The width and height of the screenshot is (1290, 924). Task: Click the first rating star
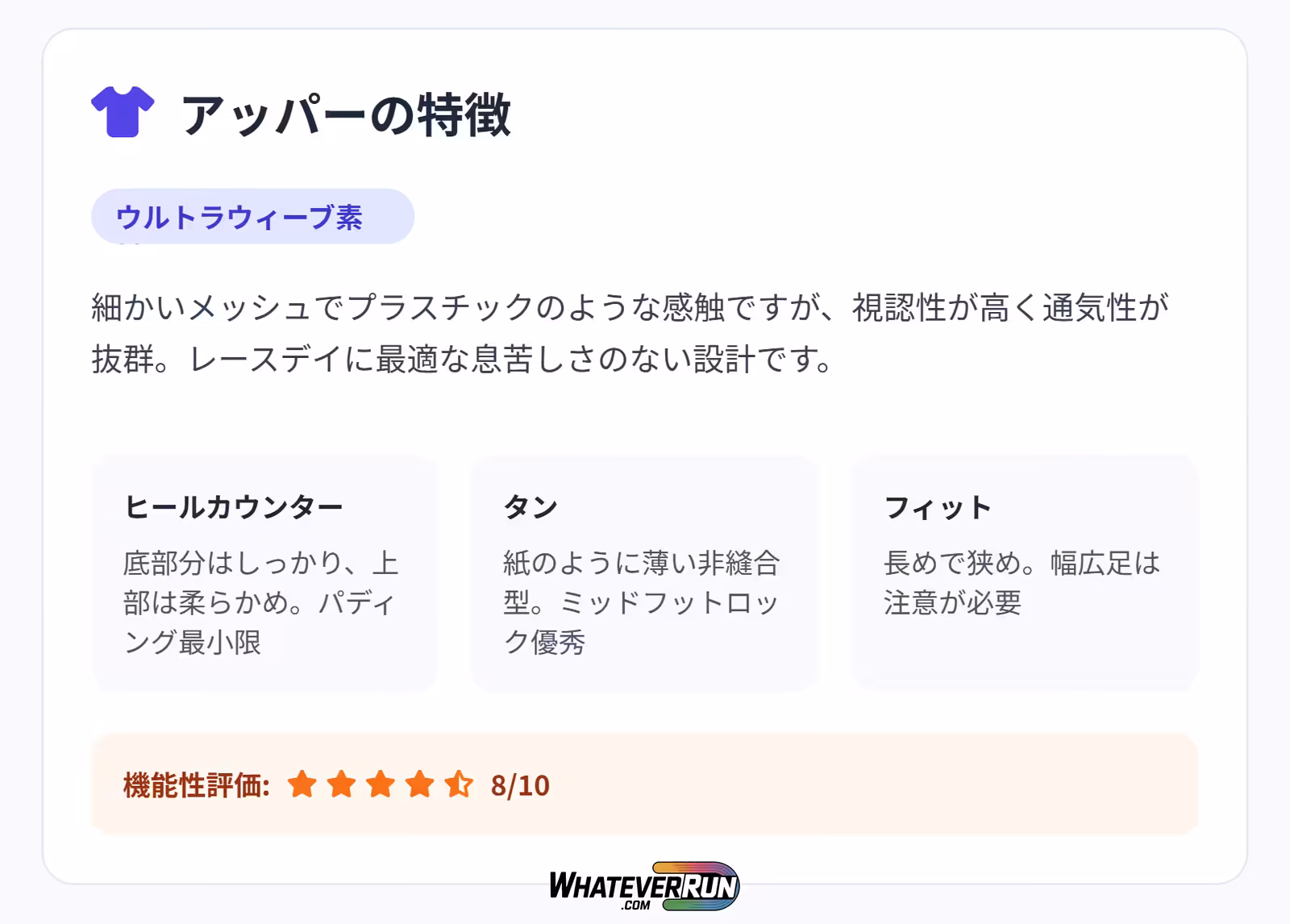click(302, 784)
